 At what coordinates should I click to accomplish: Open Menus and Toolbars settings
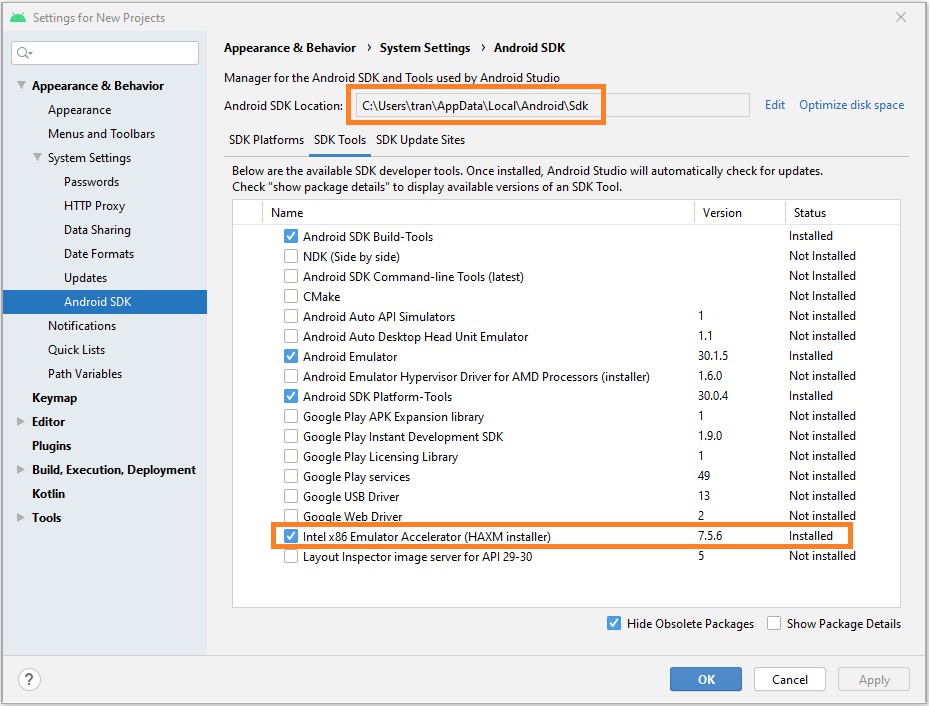101,134
